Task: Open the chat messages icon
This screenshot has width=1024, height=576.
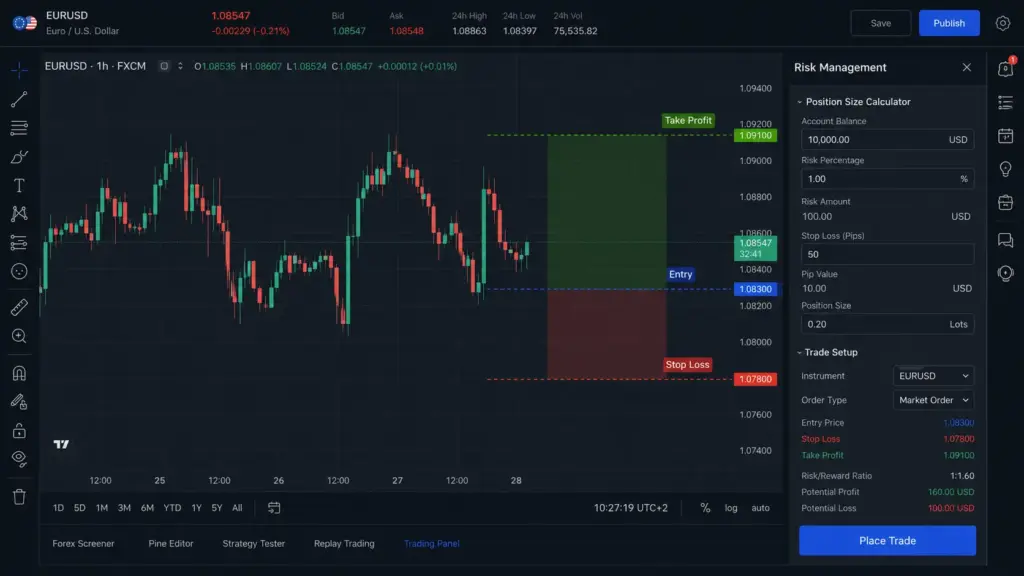Action: (x=1006, y=240)
